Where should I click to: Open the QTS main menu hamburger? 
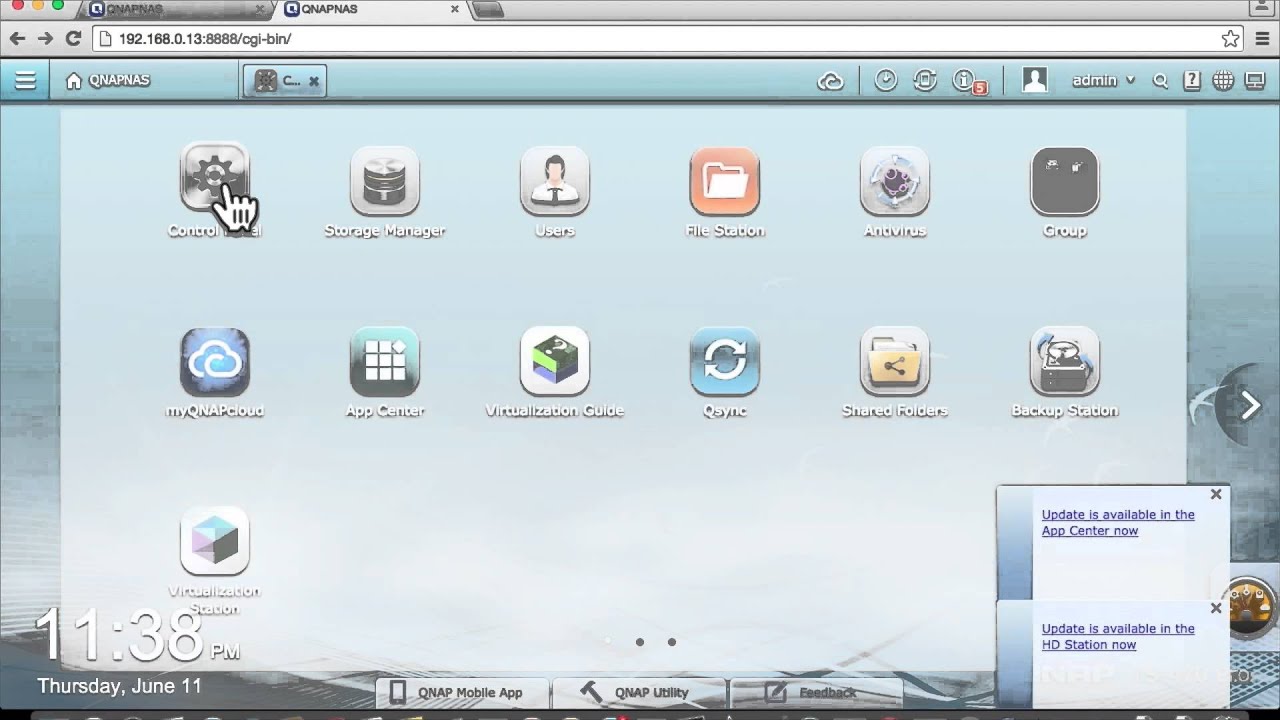tap(25, 81)
